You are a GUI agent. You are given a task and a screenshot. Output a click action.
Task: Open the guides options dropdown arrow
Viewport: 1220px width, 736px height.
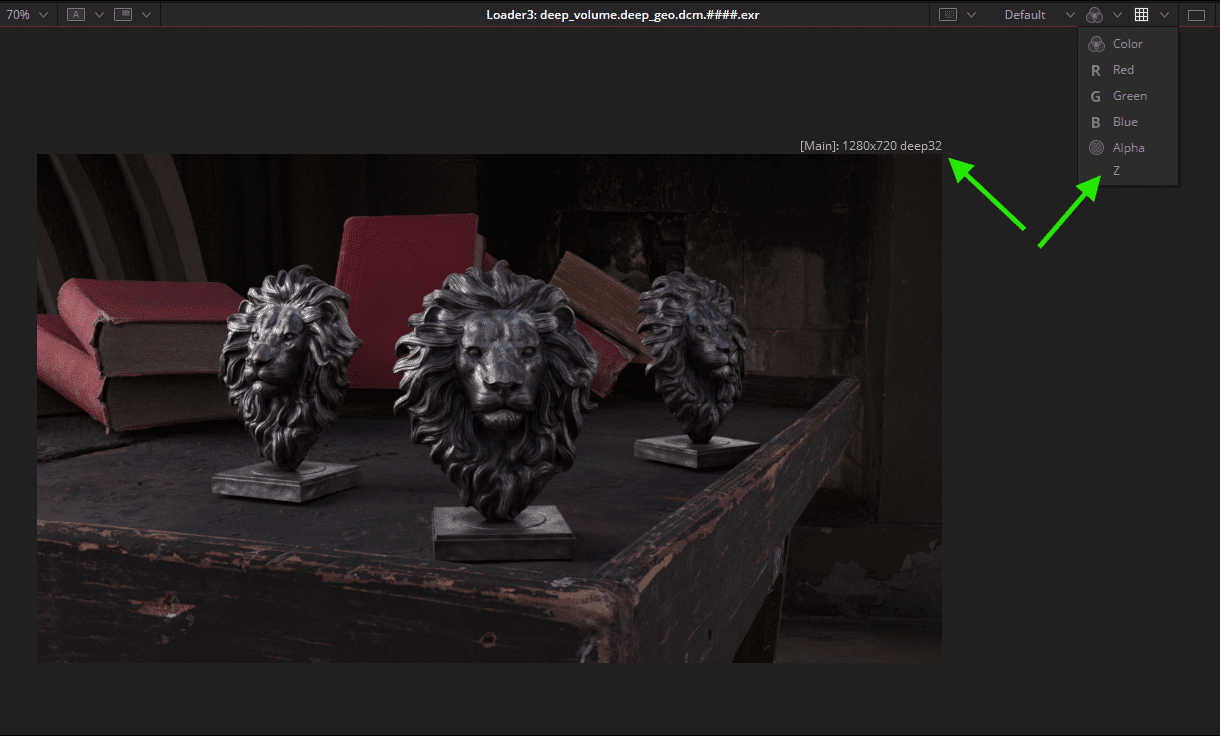(x=1163, y=14)
